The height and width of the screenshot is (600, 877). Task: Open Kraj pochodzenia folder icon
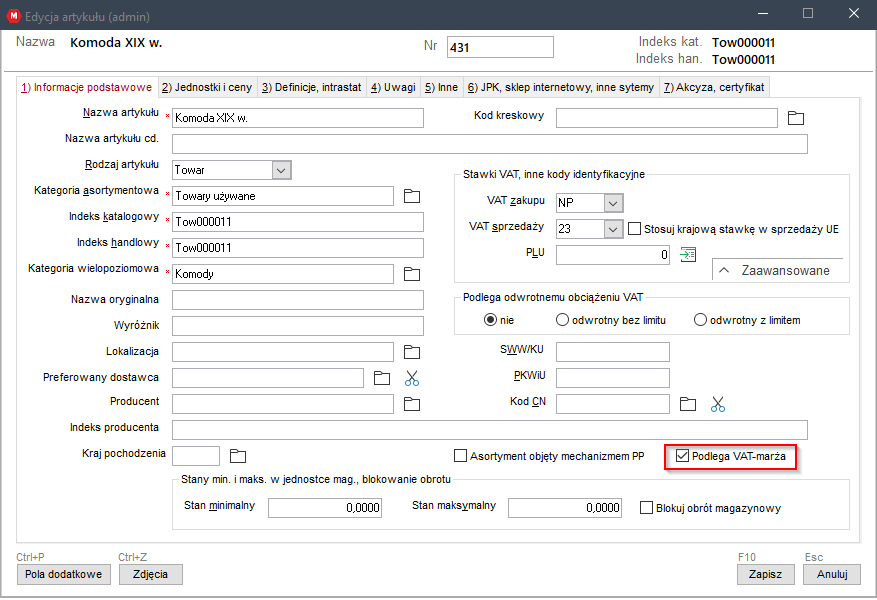(238, 456)
